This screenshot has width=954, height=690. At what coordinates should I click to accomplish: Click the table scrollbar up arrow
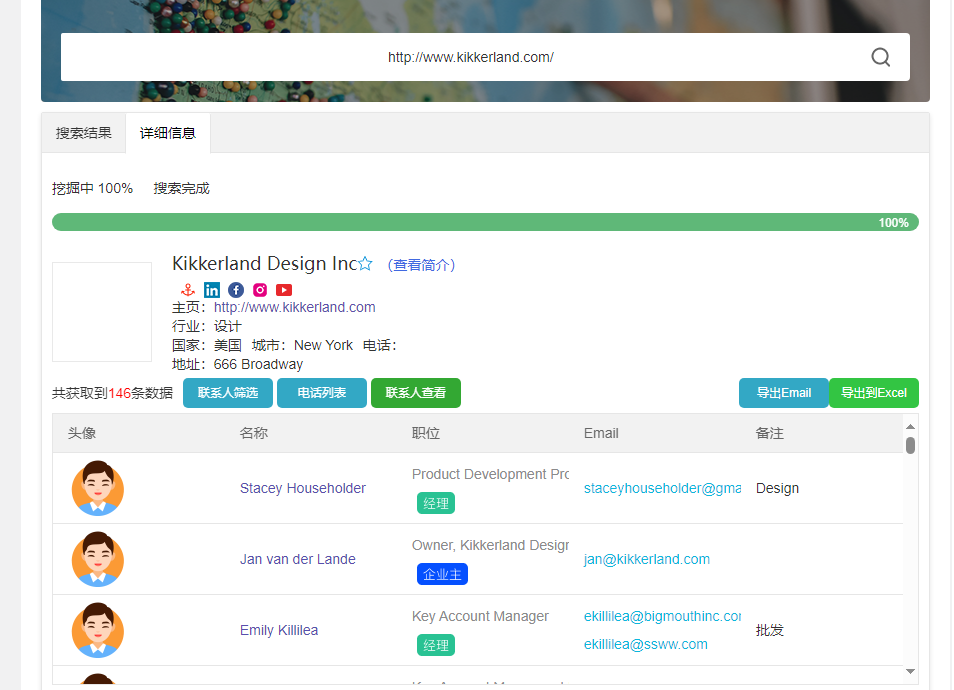pyautogui.click(x=910, y=427)
